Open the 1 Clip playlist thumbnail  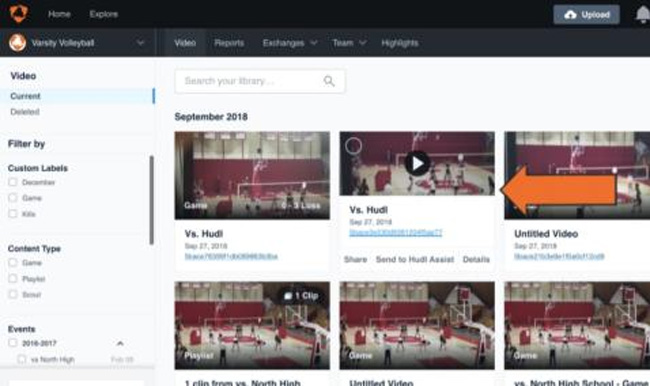pos(252,325)
